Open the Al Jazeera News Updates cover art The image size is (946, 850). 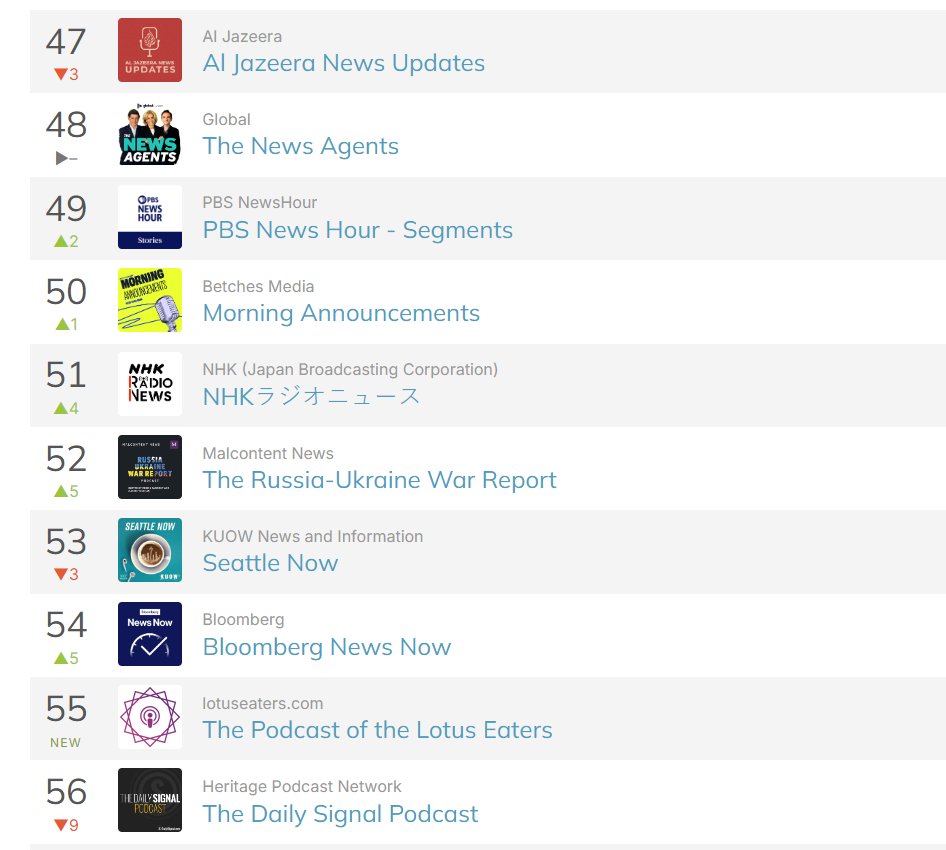pos(150,50)
